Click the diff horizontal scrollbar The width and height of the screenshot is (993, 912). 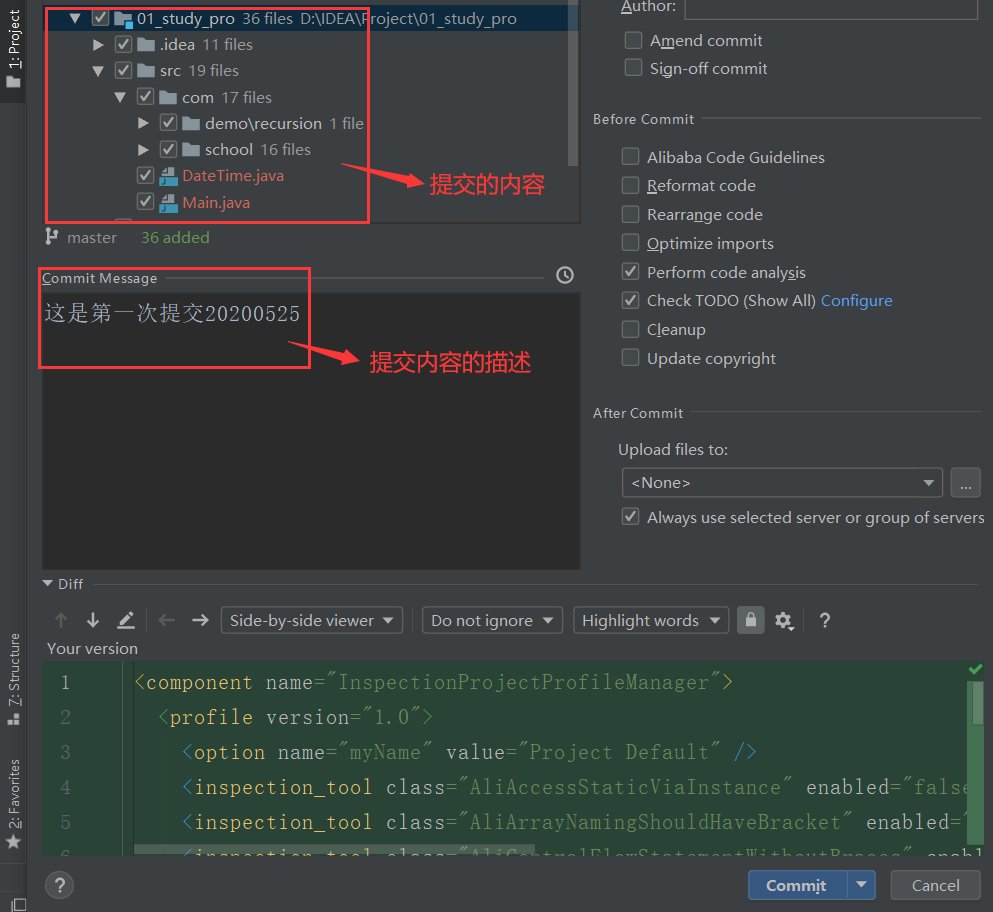pos(334,849)
